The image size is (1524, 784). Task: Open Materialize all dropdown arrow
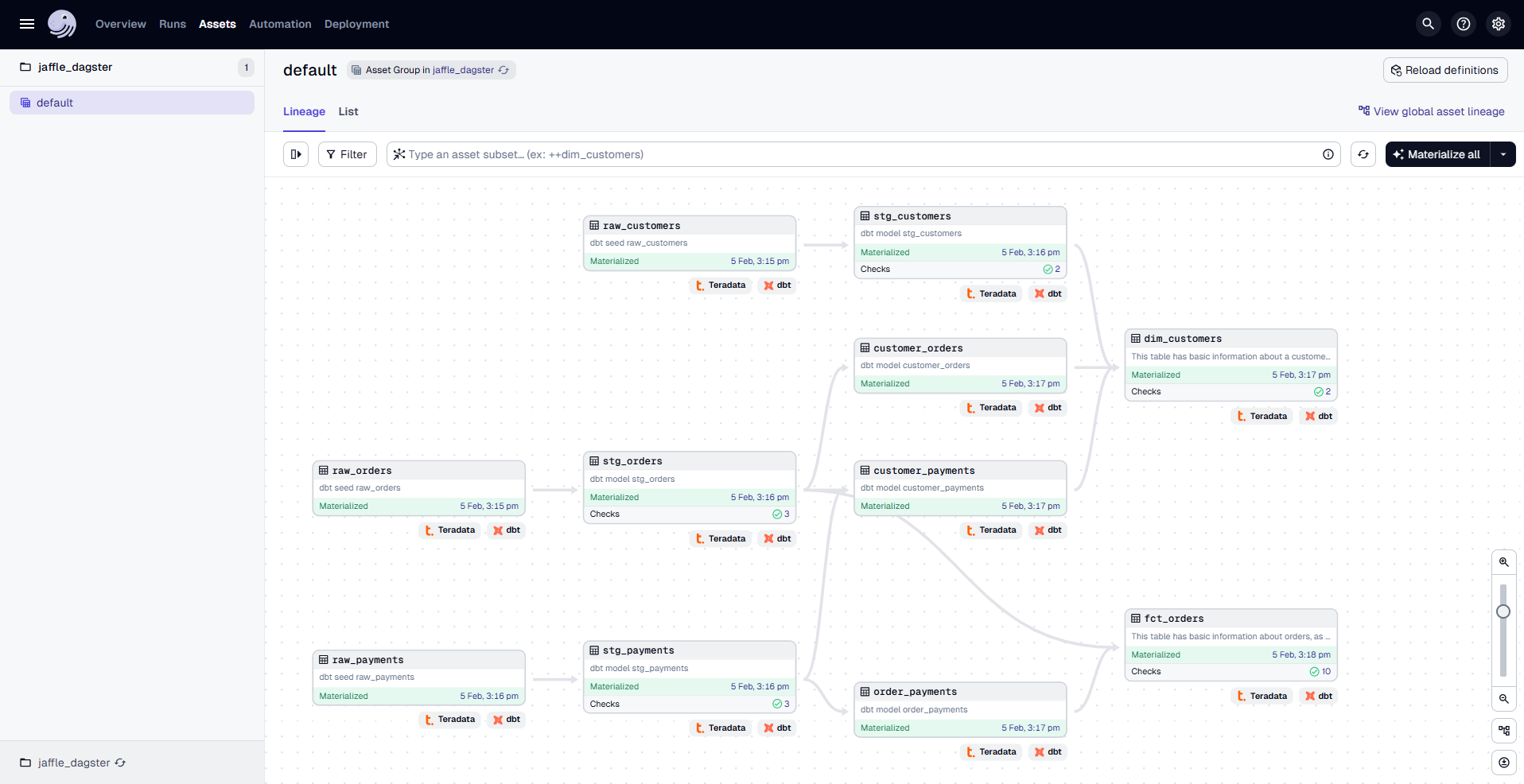point(1503,154)
